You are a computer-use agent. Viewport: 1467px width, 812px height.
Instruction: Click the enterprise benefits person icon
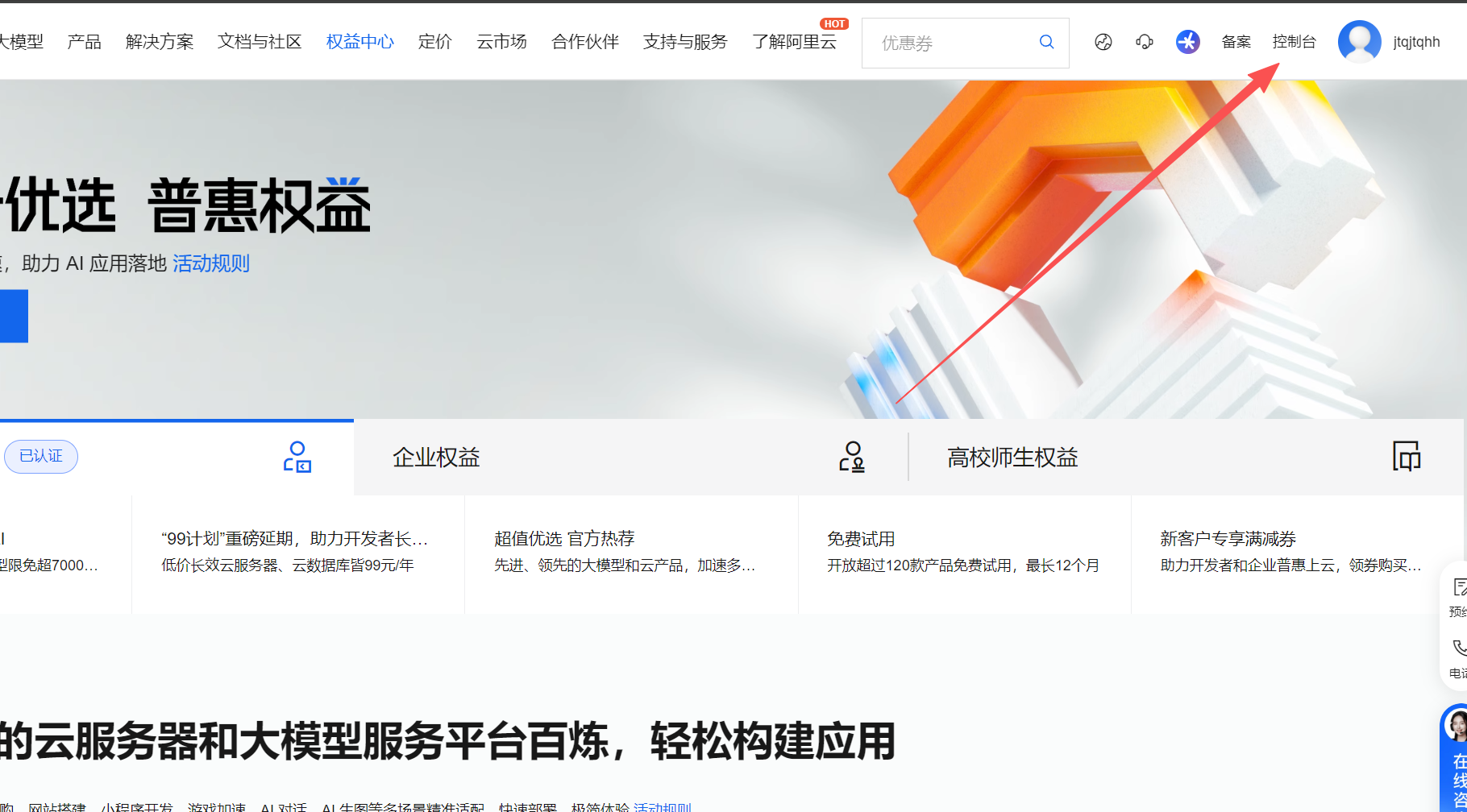click(852, 457)
